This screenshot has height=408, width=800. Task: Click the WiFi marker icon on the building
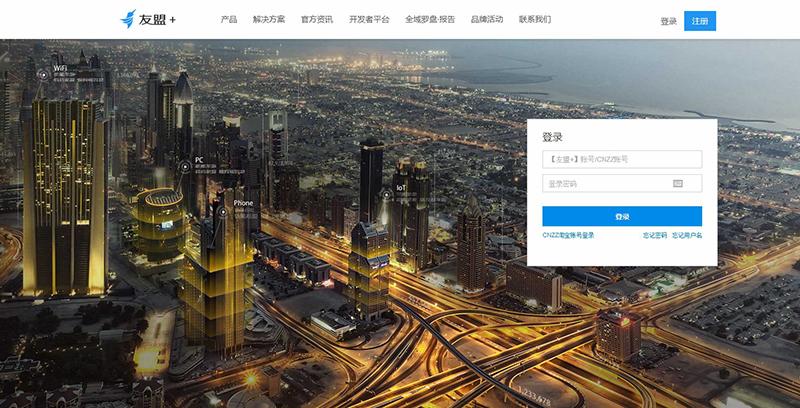click(x=43, y=73)
